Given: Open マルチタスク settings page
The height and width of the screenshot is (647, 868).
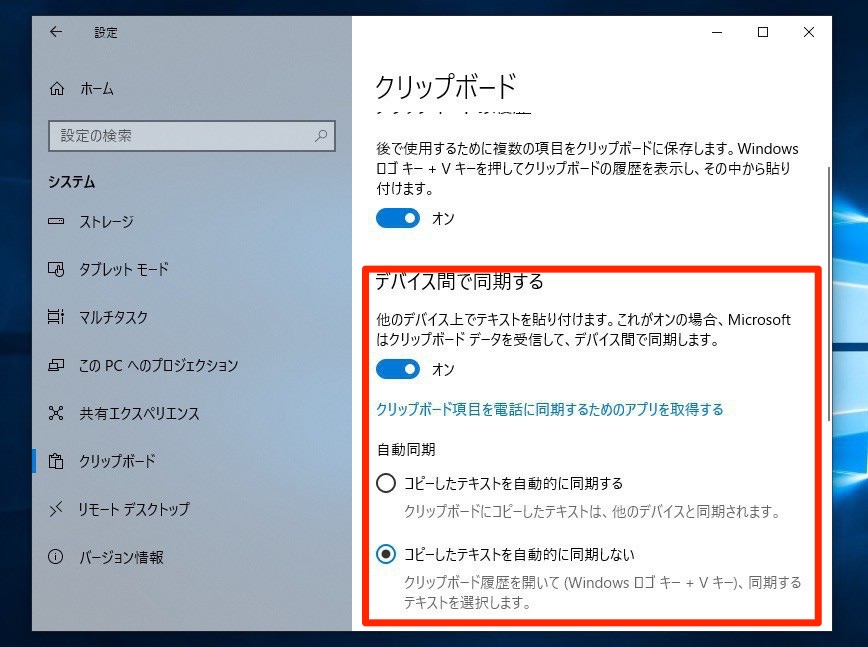Looking at the screenshot, I should pos(113,317).
